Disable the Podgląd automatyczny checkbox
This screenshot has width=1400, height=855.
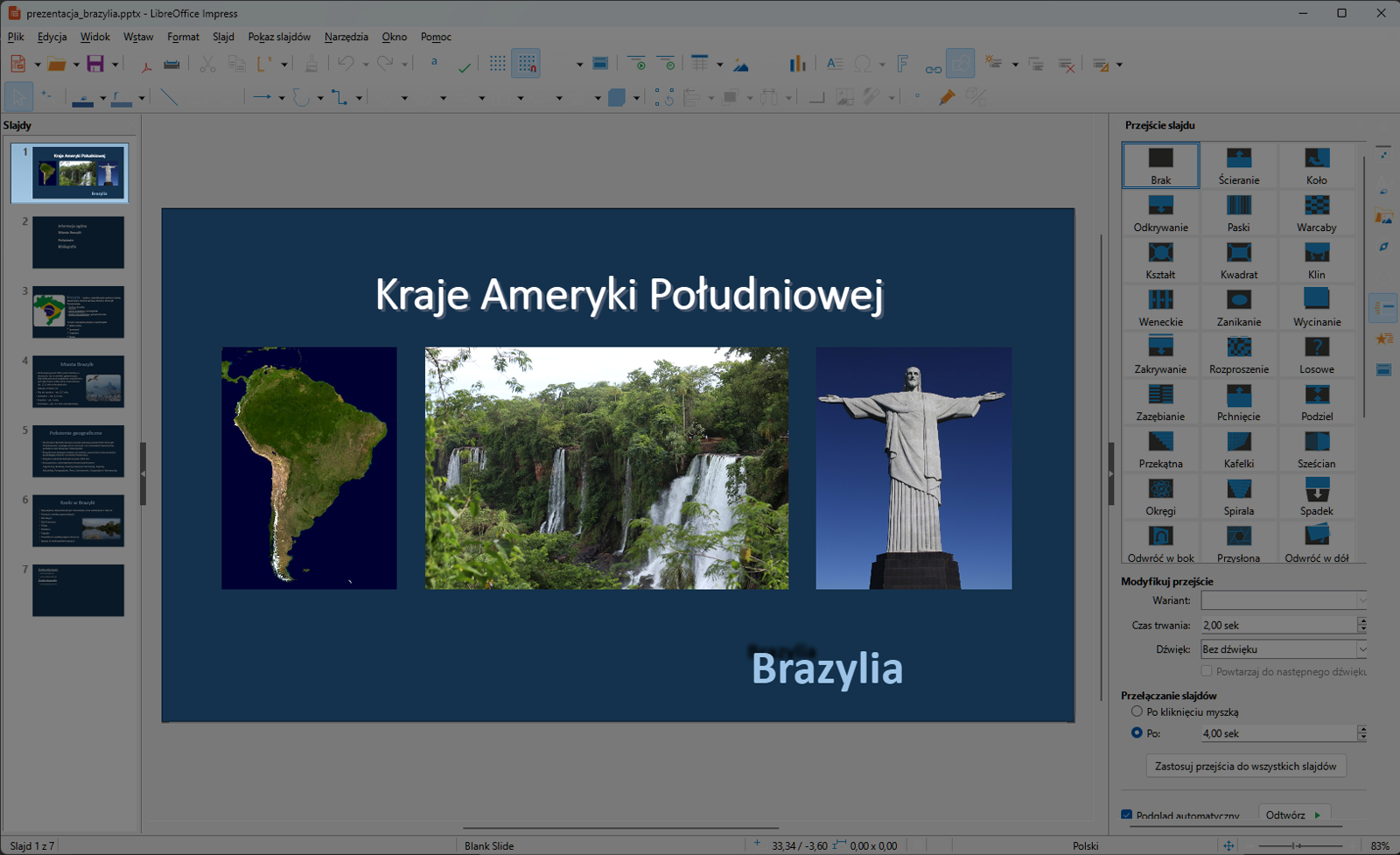click(x=1126, y=814)
